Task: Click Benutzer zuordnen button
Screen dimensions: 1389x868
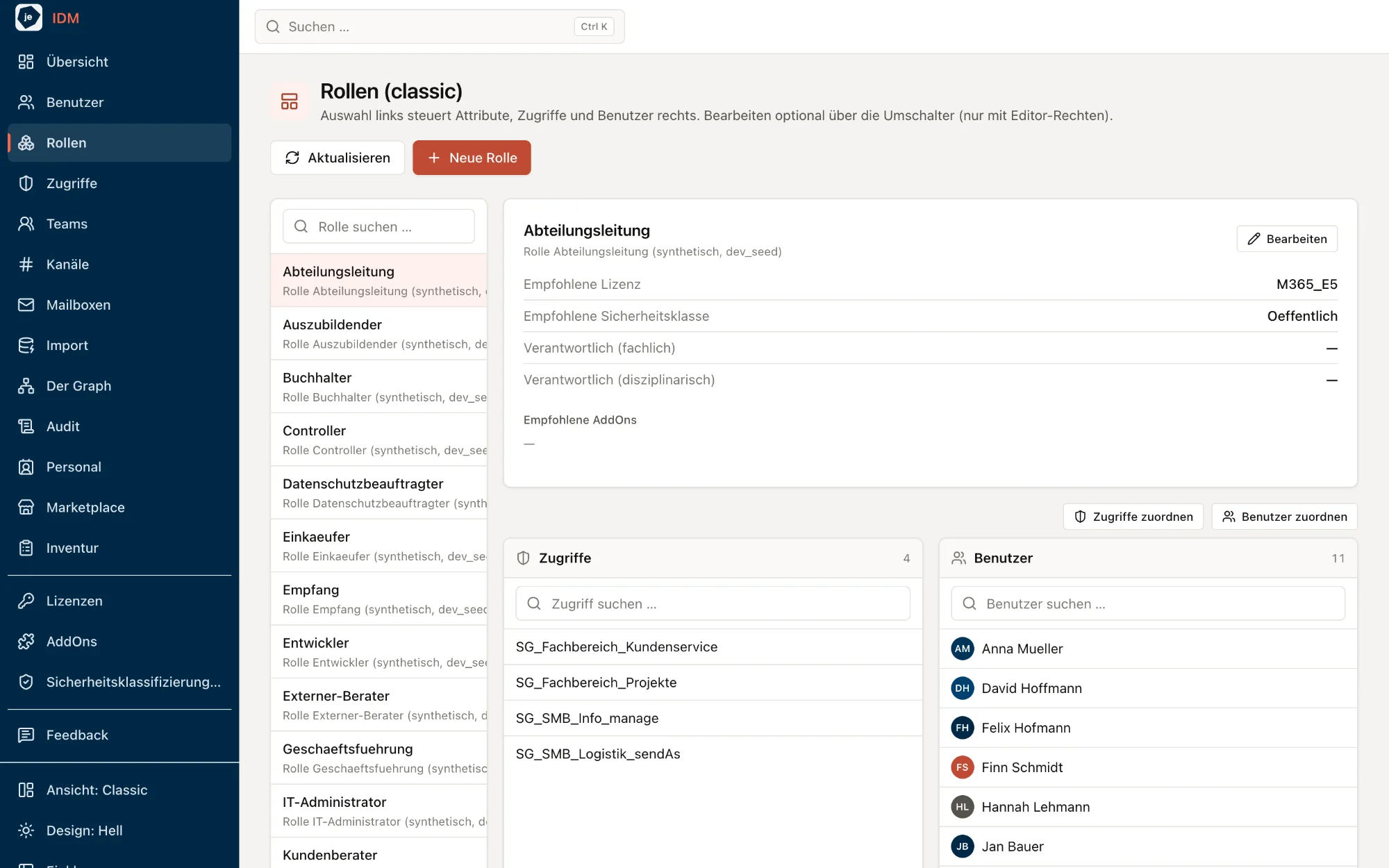Action: click(x=1285, y=517)
